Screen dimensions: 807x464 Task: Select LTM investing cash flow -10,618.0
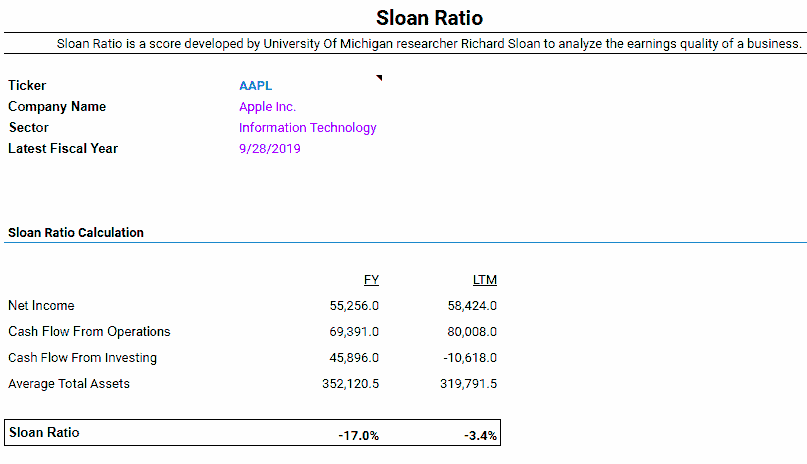tap(470, 358)
